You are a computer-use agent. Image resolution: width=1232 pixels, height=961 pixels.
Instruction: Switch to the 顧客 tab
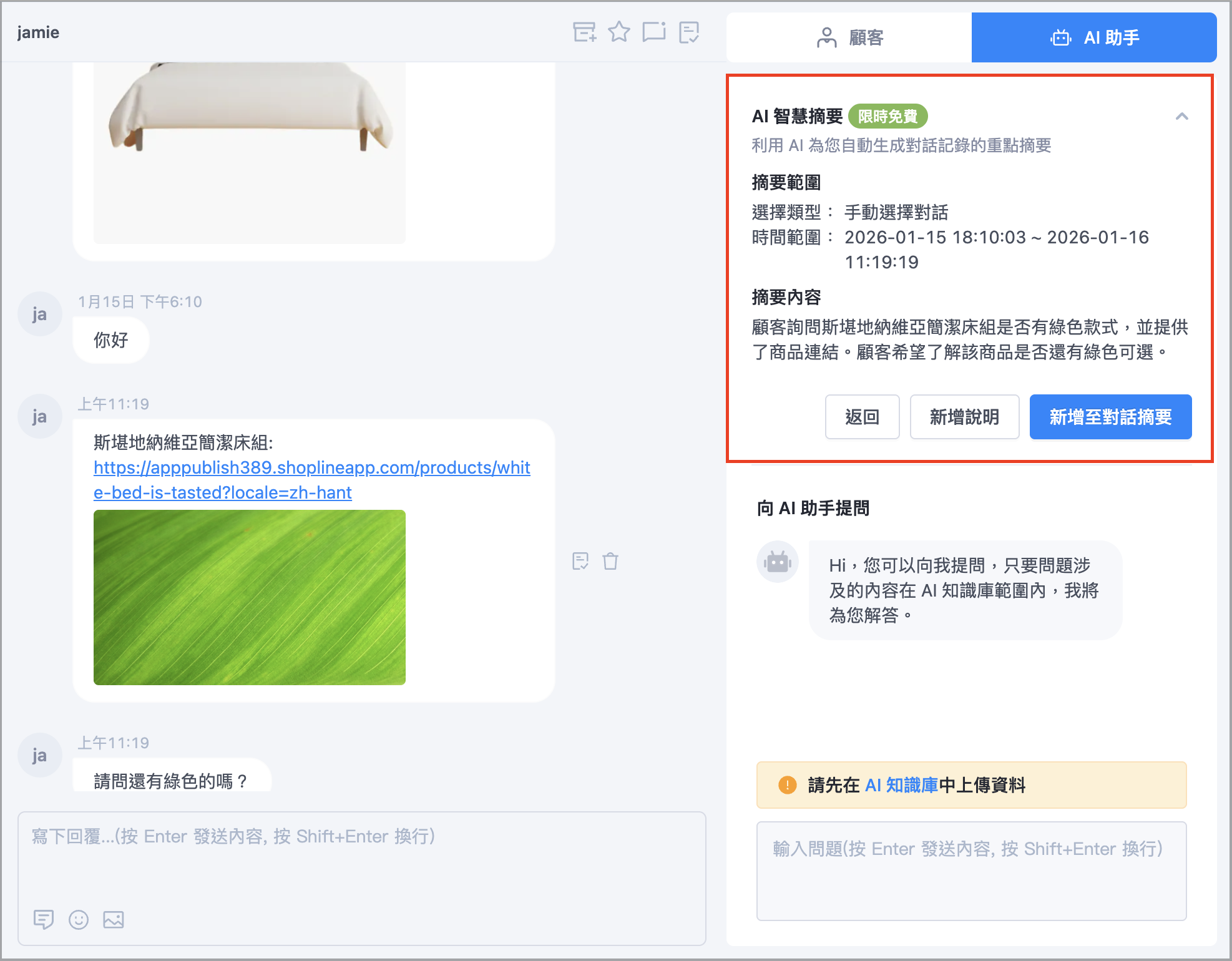pos(849,37)
